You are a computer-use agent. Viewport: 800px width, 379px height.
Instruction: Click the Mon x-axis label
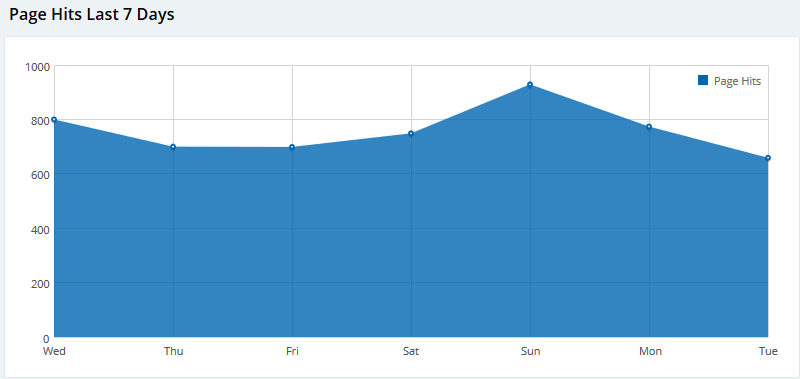point(651,351)
